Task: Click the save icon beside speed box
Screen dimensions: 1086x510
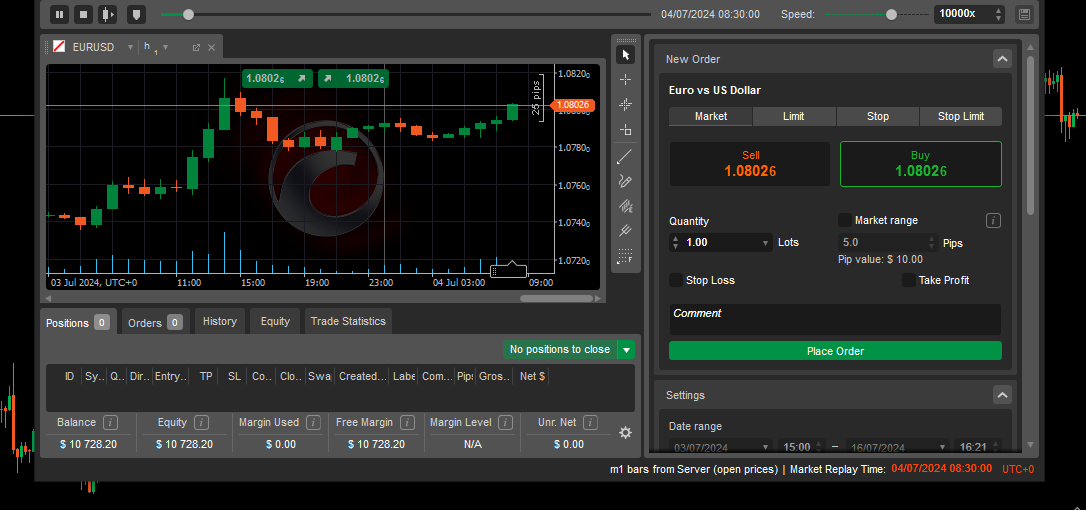Action: tap(1024, 14)
